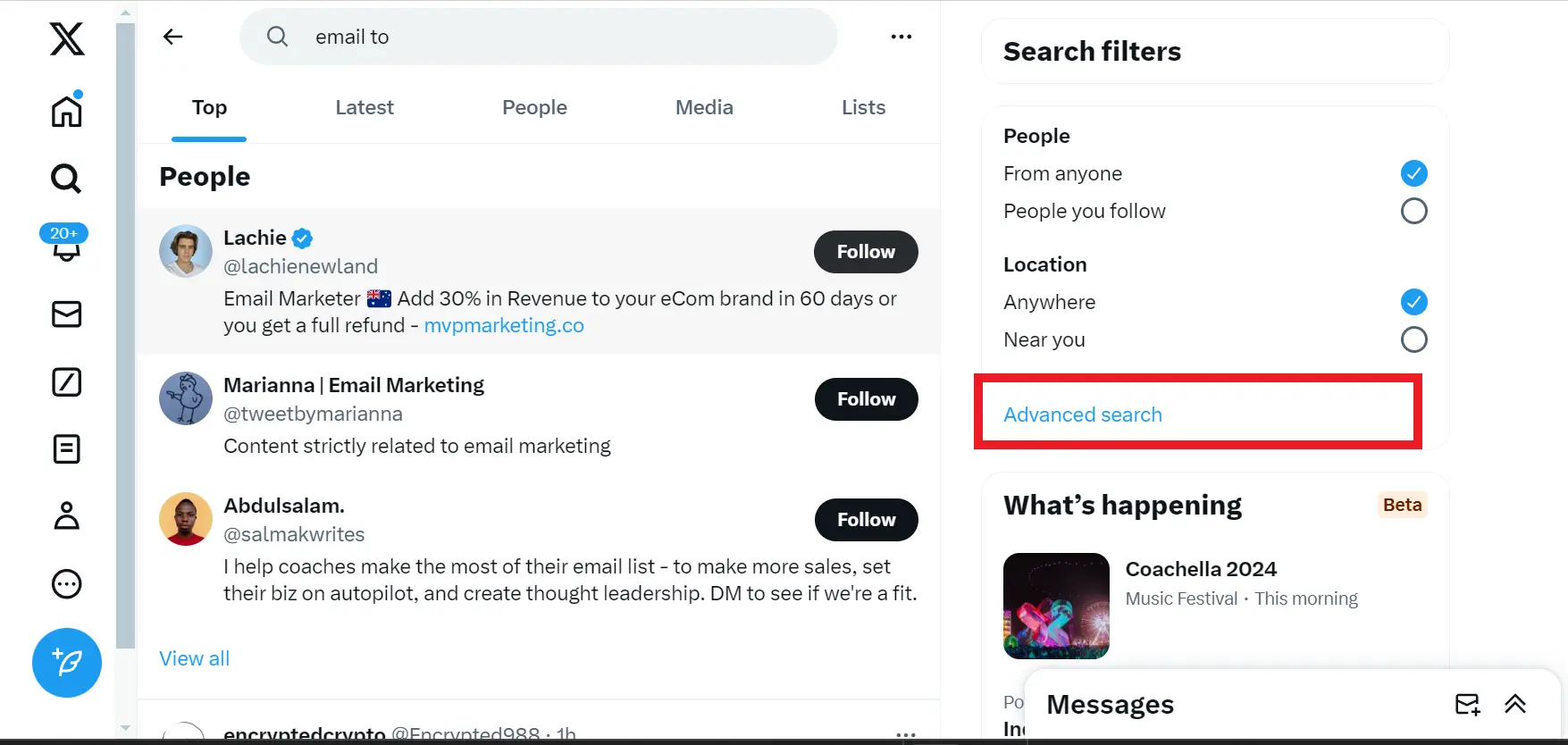This screenshot has width=1568, height=745.
Task: Open the X home feed
Action: 65,110
